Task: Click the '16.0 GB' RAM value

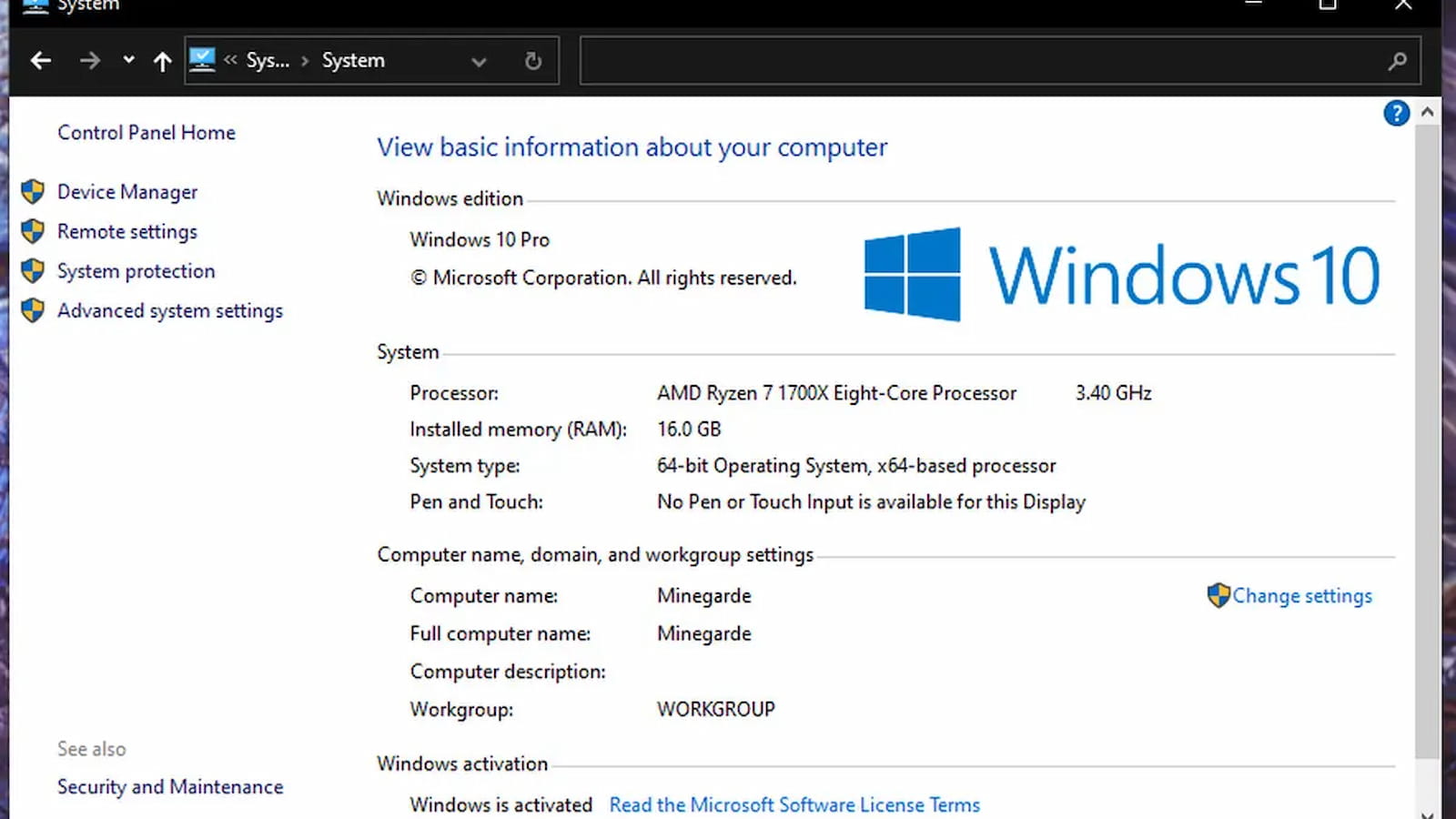Action: 689,430
